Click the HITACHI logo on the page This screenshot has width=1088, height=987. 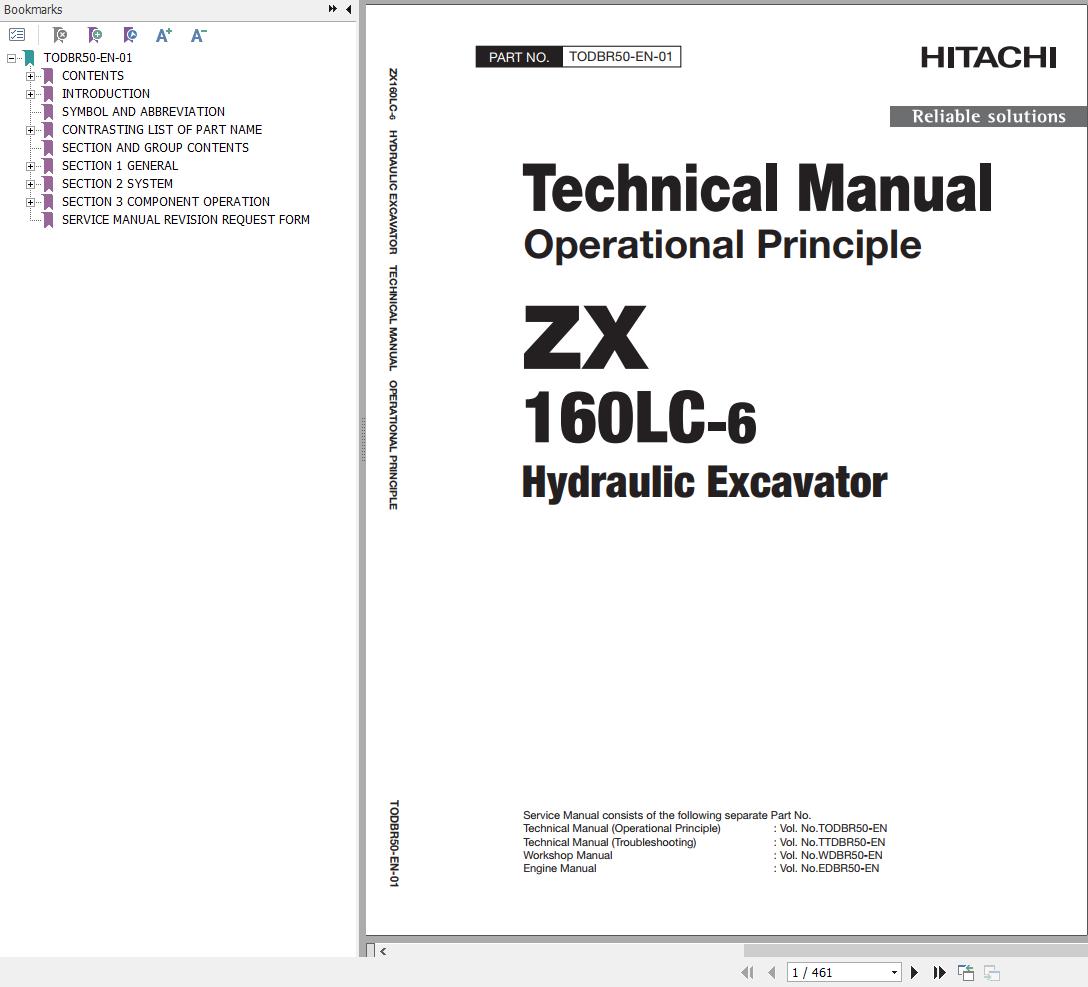[x=988, y=58]
